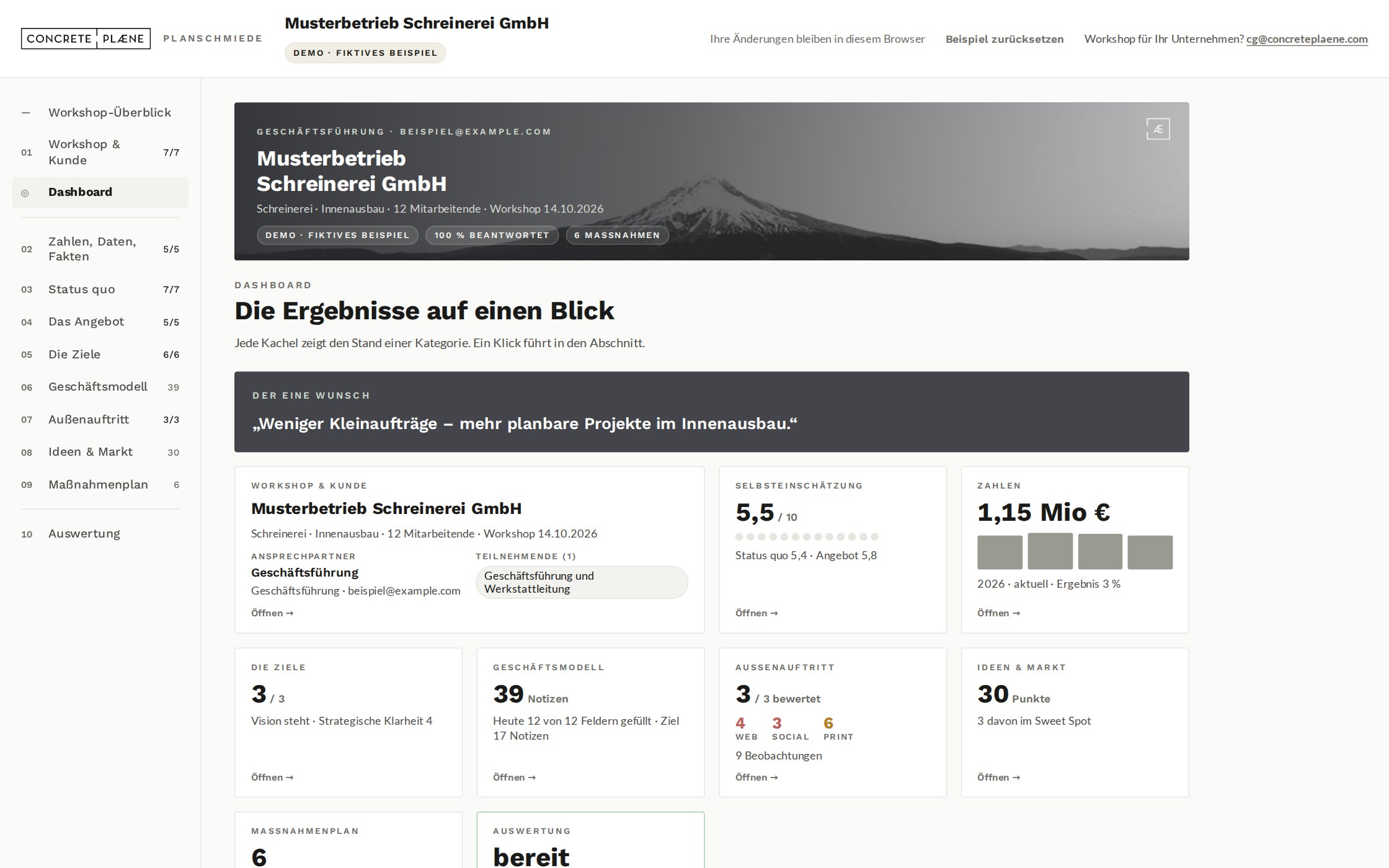Image resolution: width=1389 pixels, height=868 pixels.
Task: Click the 1,15 Mio € value
Action: coord(1044,513)
